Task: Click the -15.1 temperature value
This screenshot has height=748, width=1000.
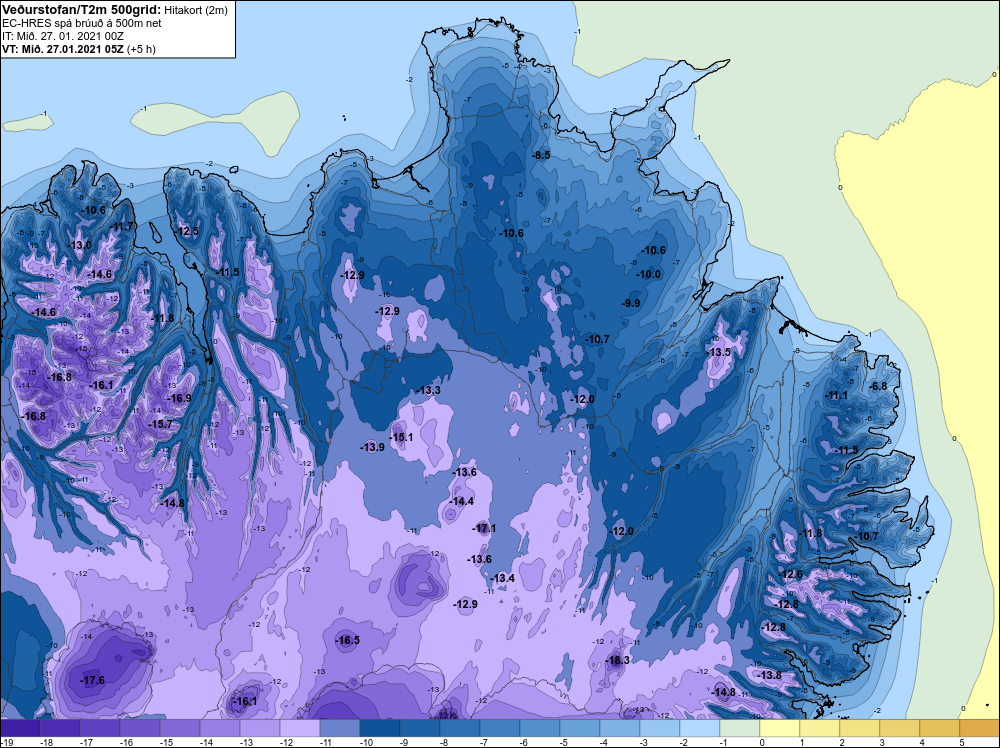Action: tap(401, 437)
